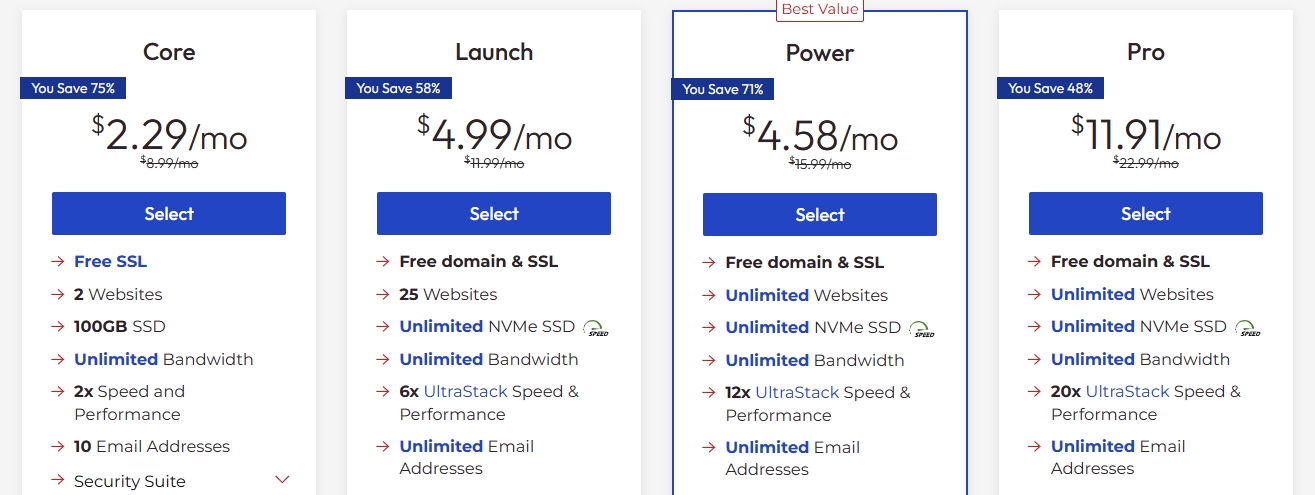Screen dimensions: 1315x495
Task: Select the Launch plan
Action: point(494,214)
